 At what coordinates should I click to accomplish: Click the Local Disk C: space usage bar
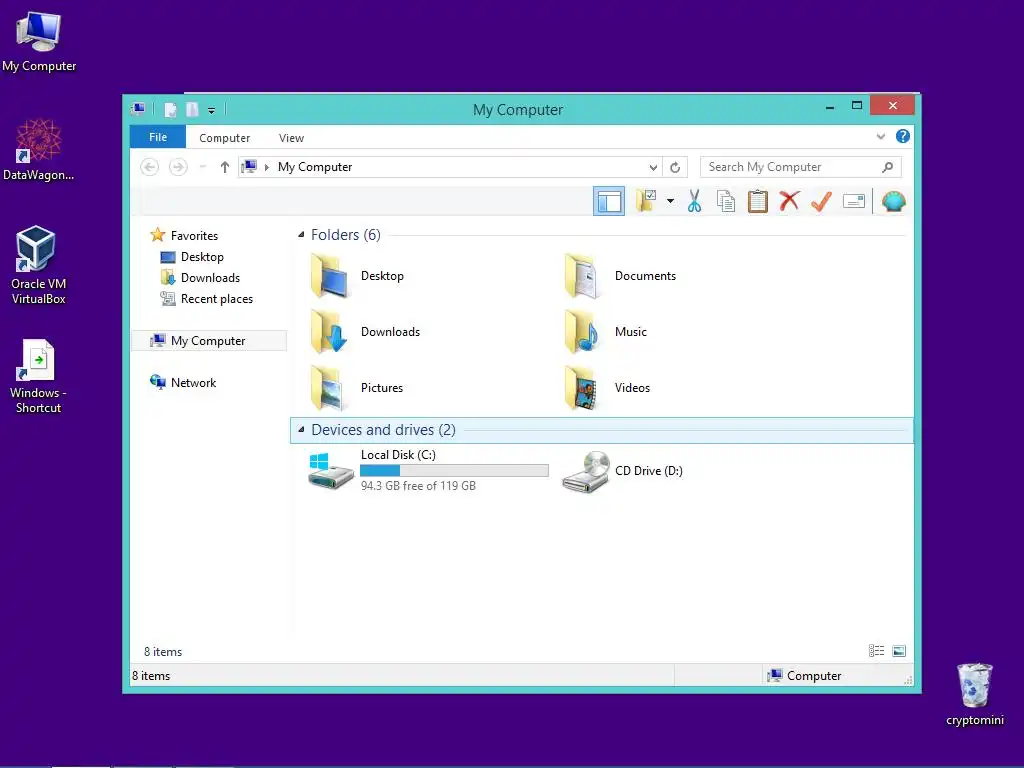[455, 470]
